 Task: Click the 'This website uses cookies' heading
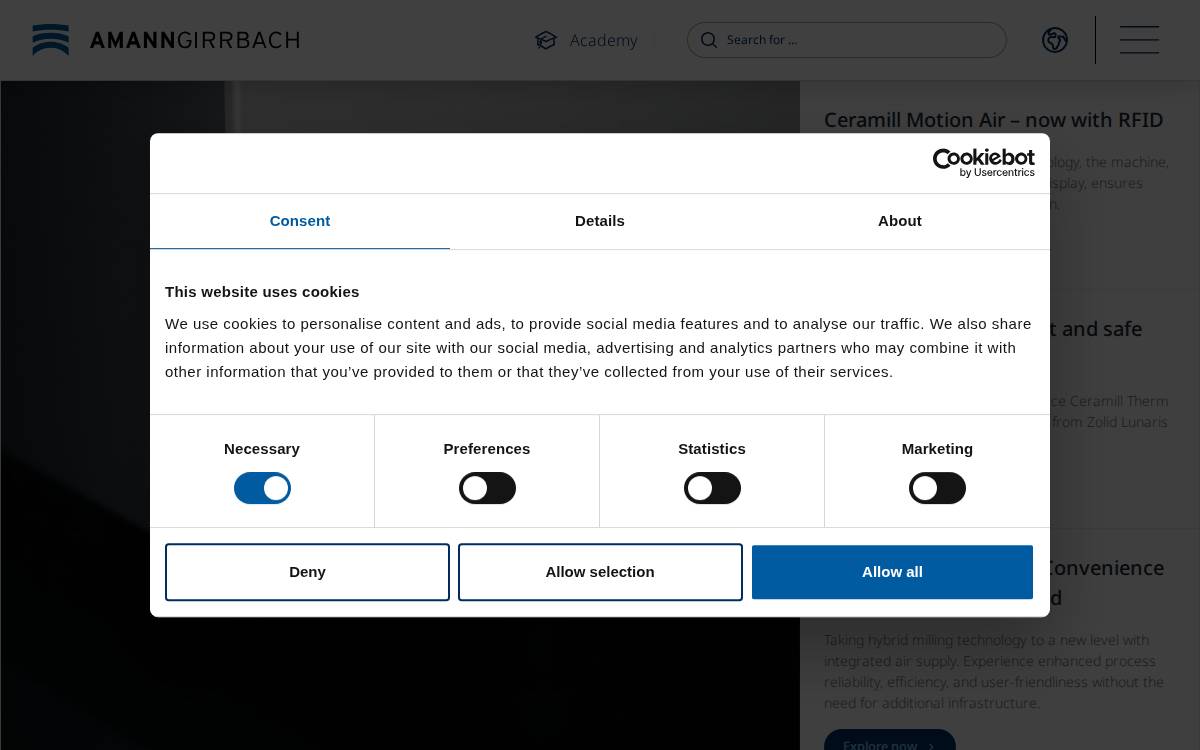click(262, 292)
